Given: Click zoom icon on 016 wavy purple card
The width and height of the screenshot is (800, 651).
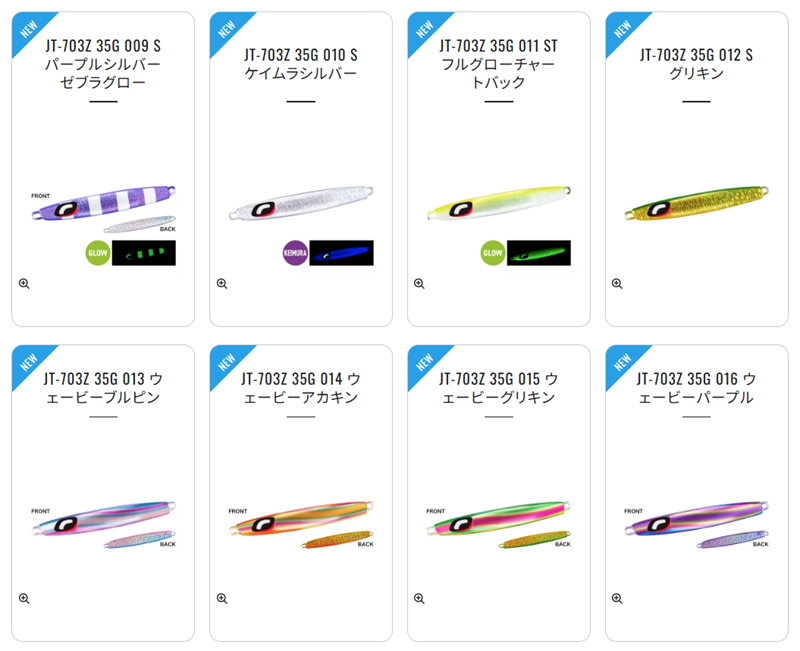Looking at the screenshot, I should [x=617, y=598].
